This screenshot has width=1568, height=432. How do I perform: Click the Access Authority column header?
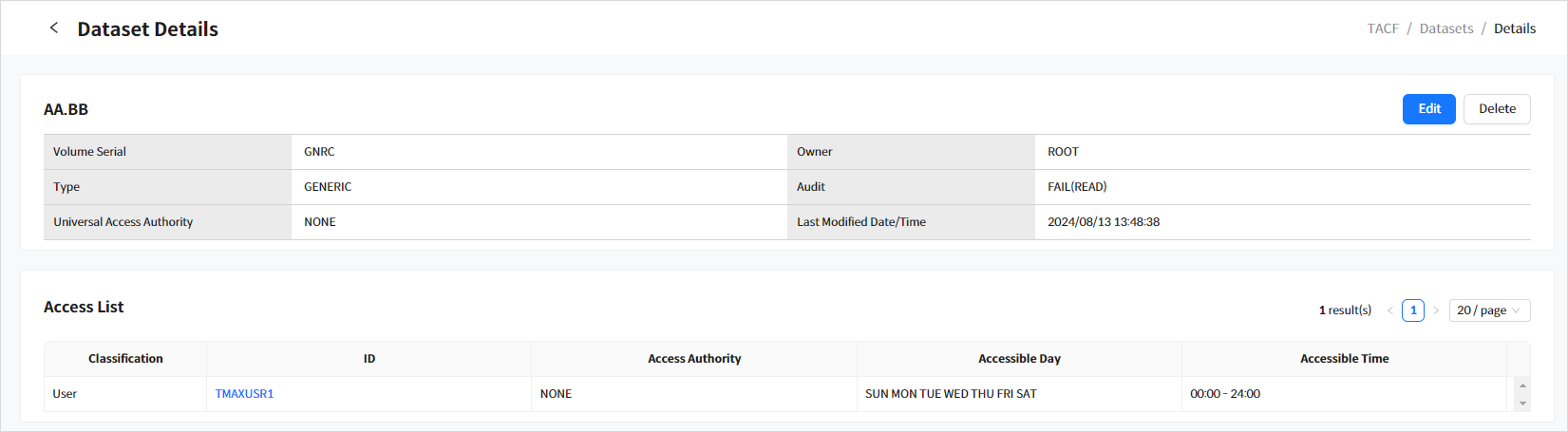(x=694, y=359)
